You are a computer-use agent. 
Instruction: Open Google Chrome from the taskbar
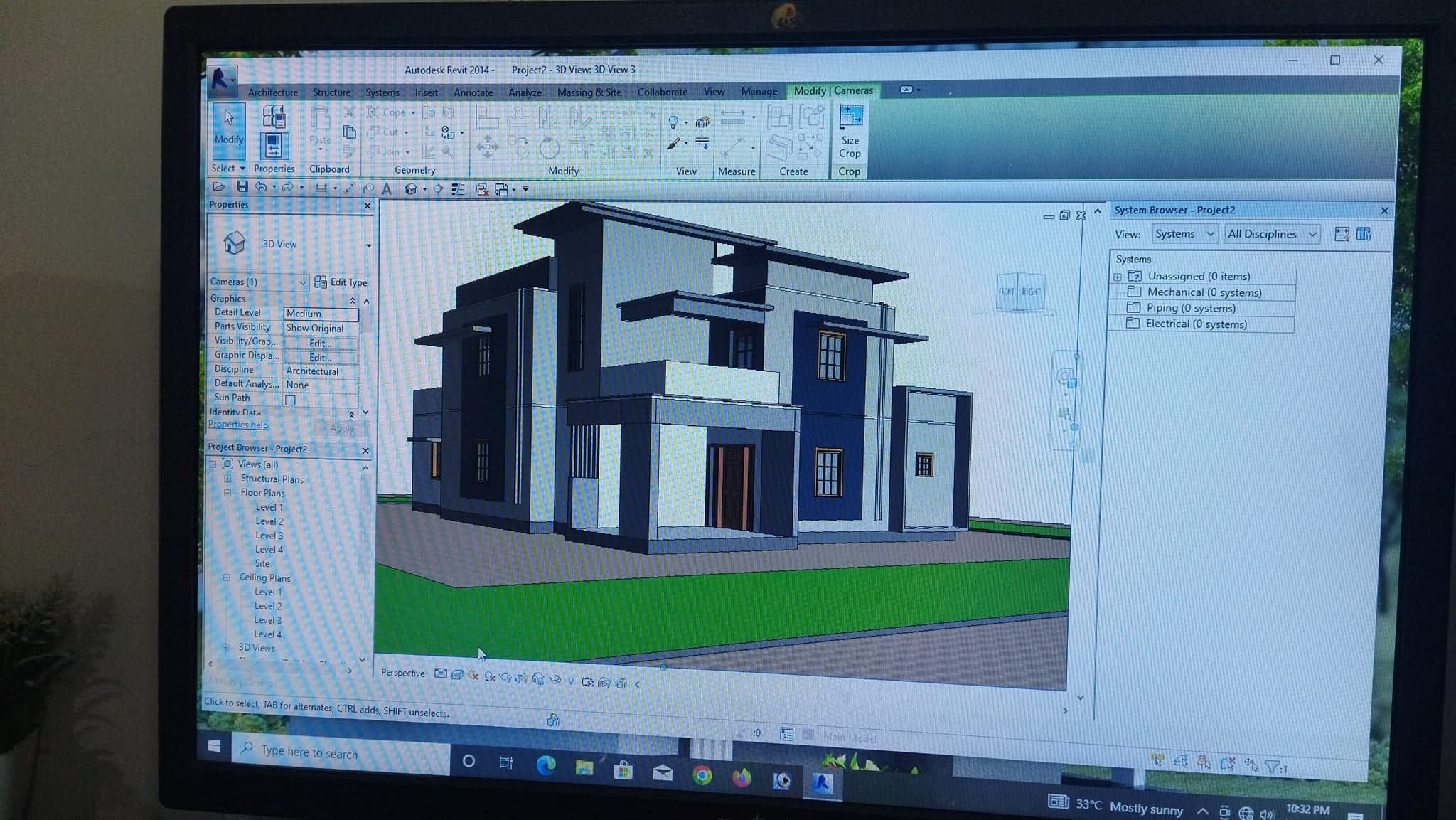(702, 775)
